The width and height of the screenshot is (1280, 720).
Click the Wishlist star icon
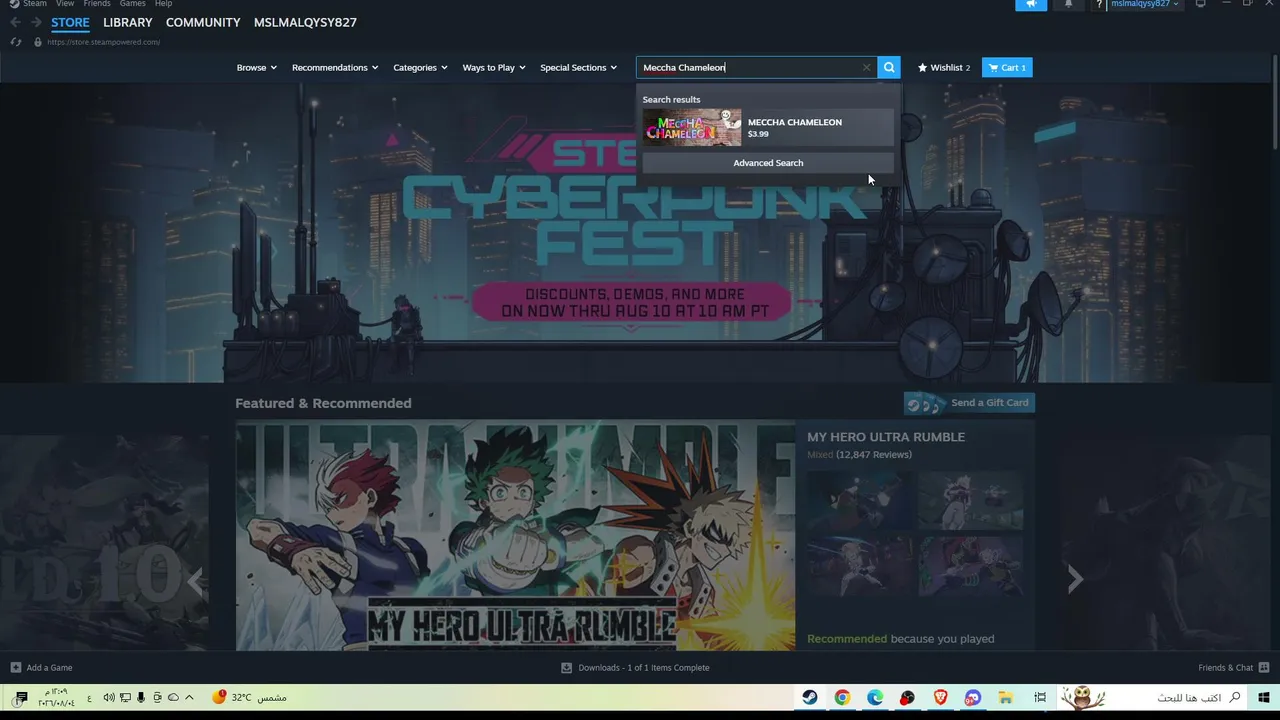pos(922,67)
